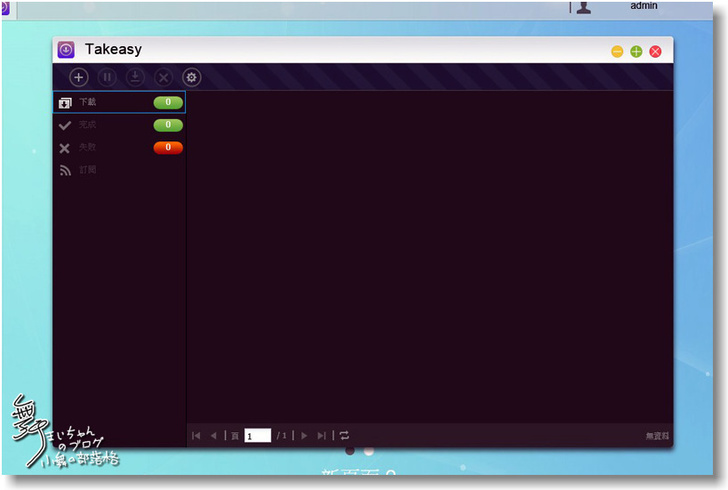Click the delete task X toolbar icon

[163, 77]
